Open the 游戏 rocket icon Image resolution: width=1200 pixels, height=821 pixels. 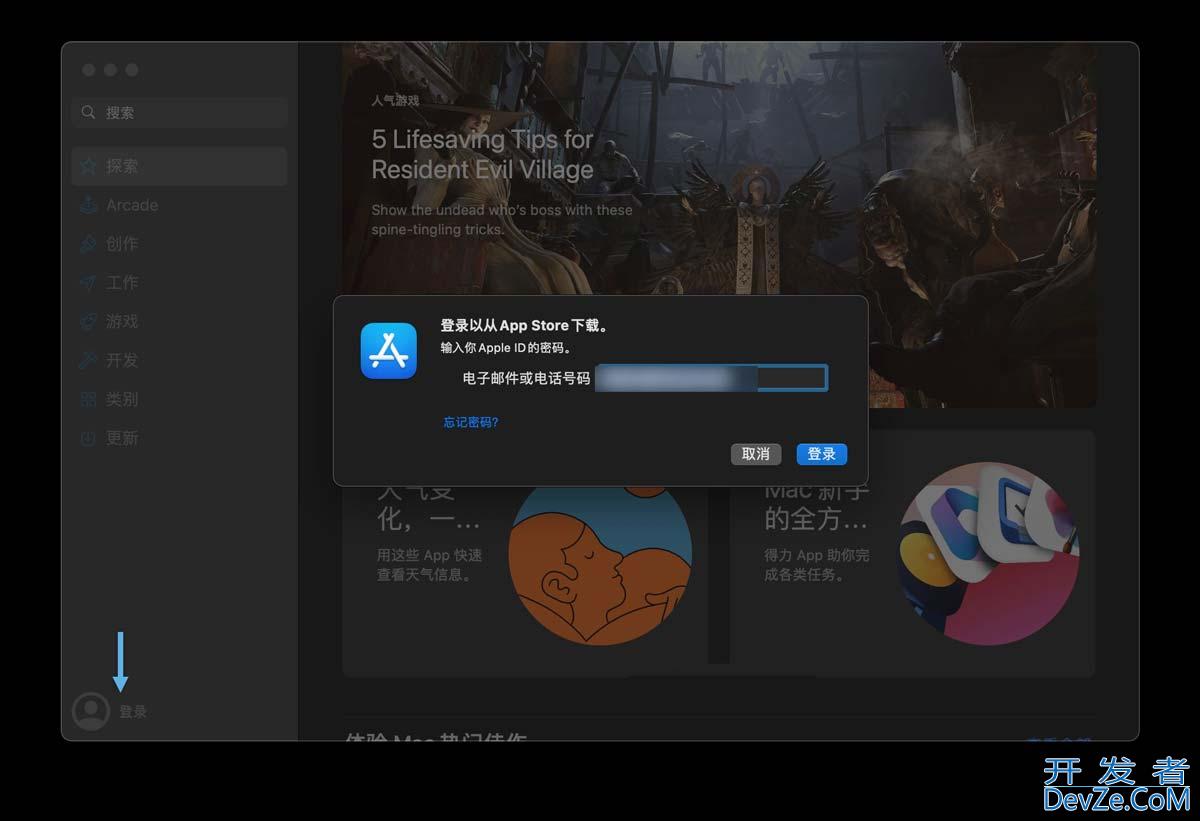89,322
